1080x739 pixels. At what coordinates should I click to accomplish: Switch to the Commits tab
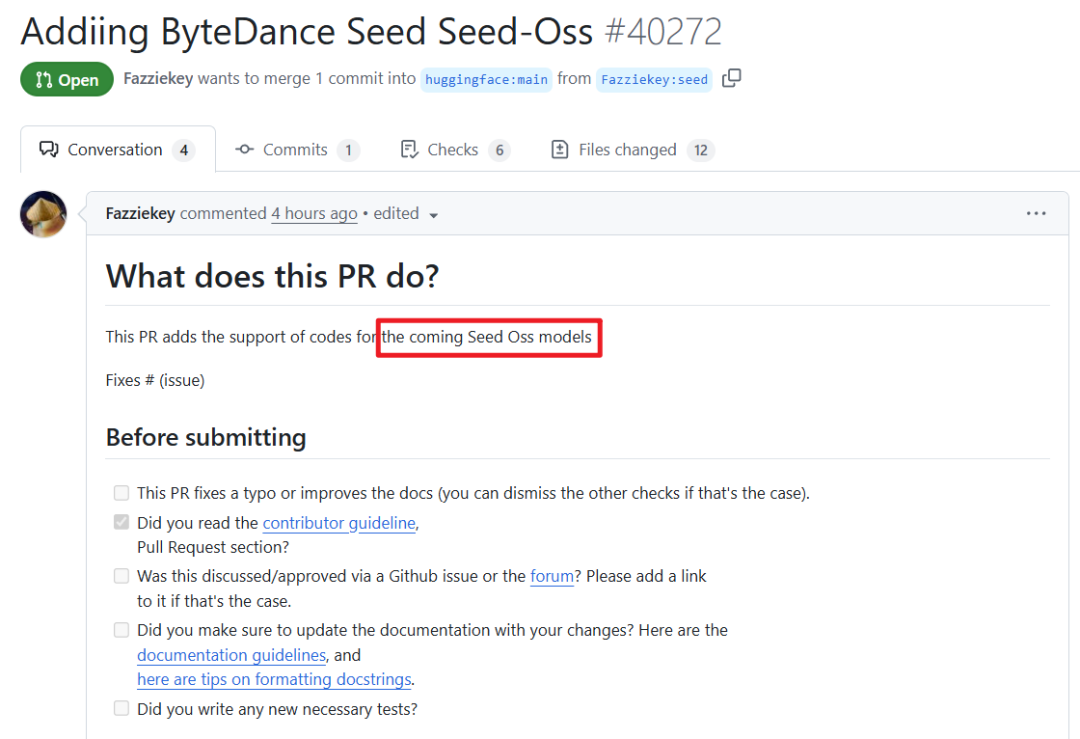(296, 150)
